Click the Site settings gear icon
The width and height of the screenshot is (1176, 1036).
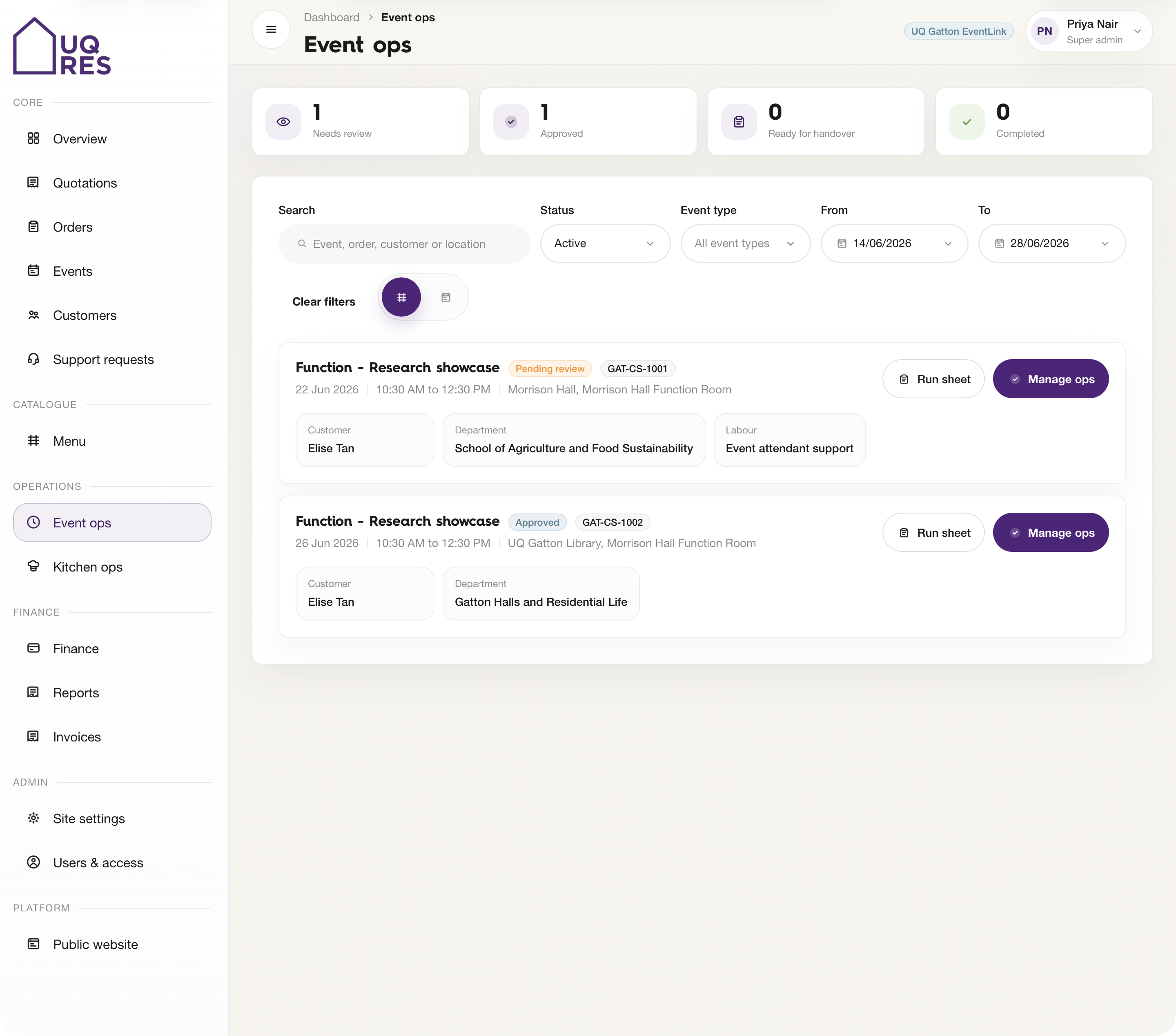tap(33, 818)
